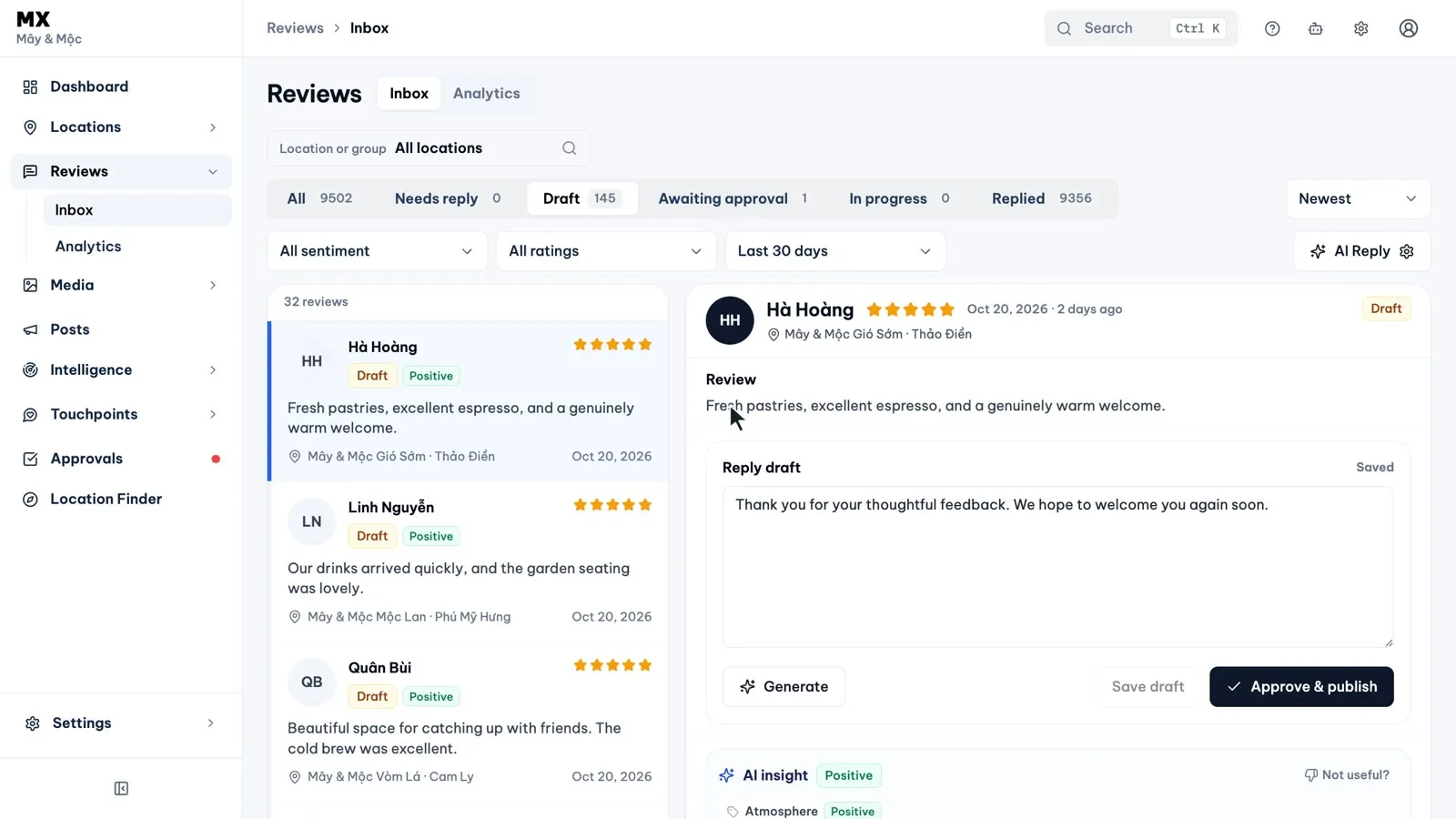Click the Approvals checkbox icon in sidebar
Viewport: 1456px width, 819px height.
point(30,459)
